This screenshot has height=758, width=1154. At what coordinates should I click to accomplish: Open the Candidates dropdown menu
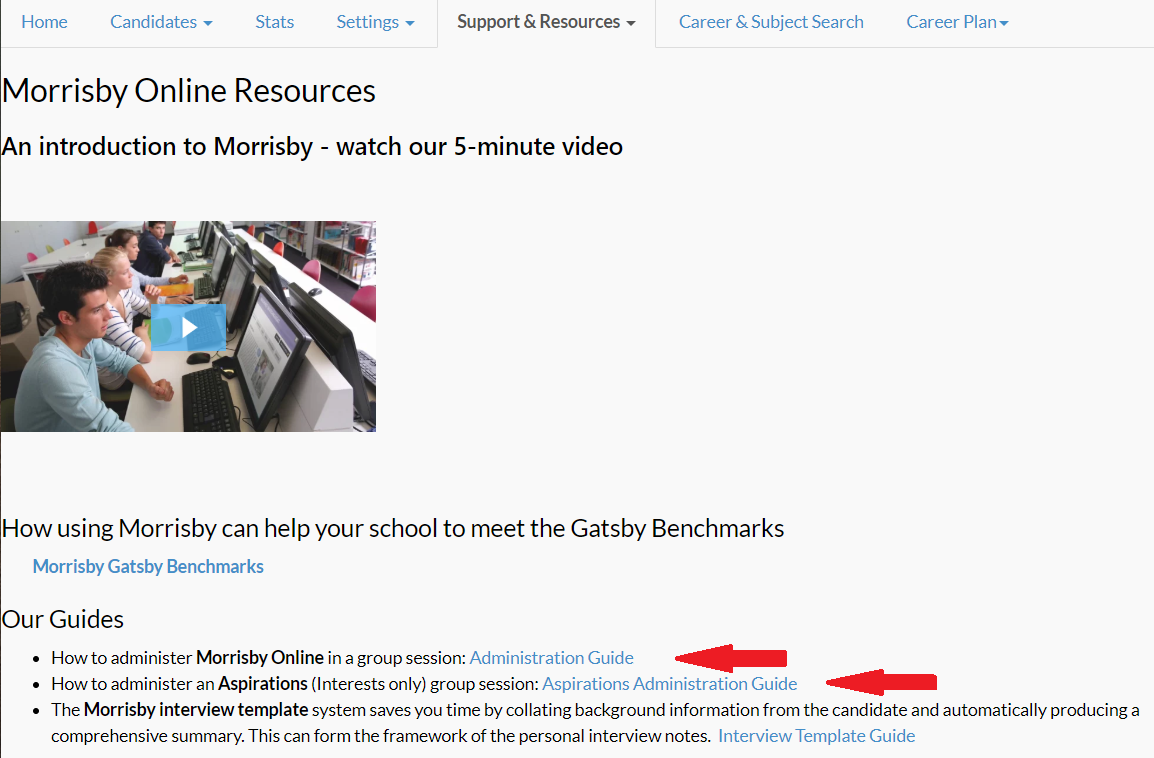click(161, 22)
